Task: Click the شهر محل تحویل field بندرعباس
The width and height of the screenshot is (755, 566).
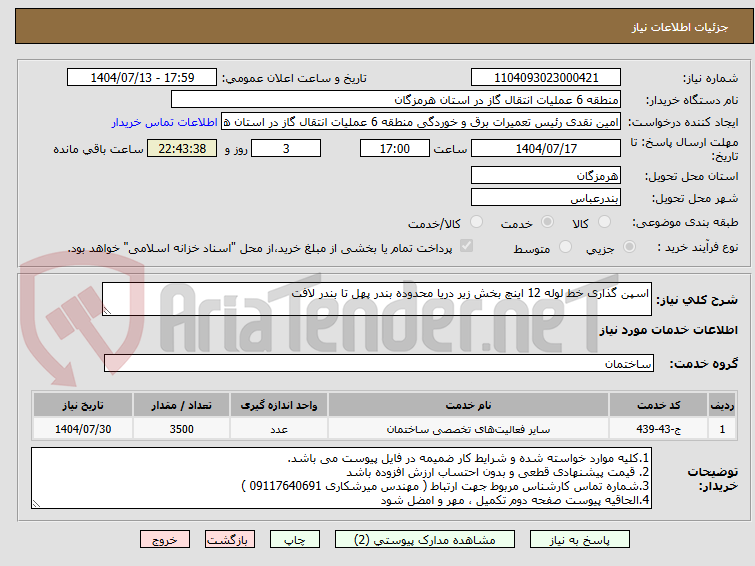Action: [546, 197]
